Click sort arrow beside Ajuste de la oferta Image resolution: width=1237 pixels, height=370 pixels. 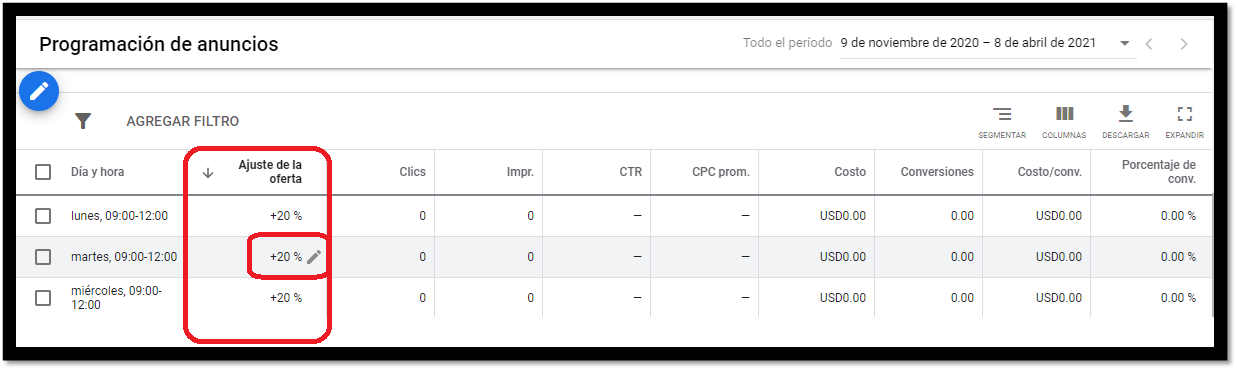[208, 172]
